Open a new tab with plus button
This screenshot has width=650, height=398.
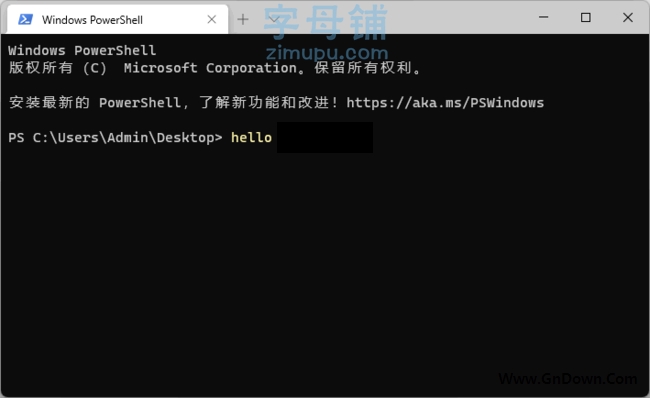243,19
